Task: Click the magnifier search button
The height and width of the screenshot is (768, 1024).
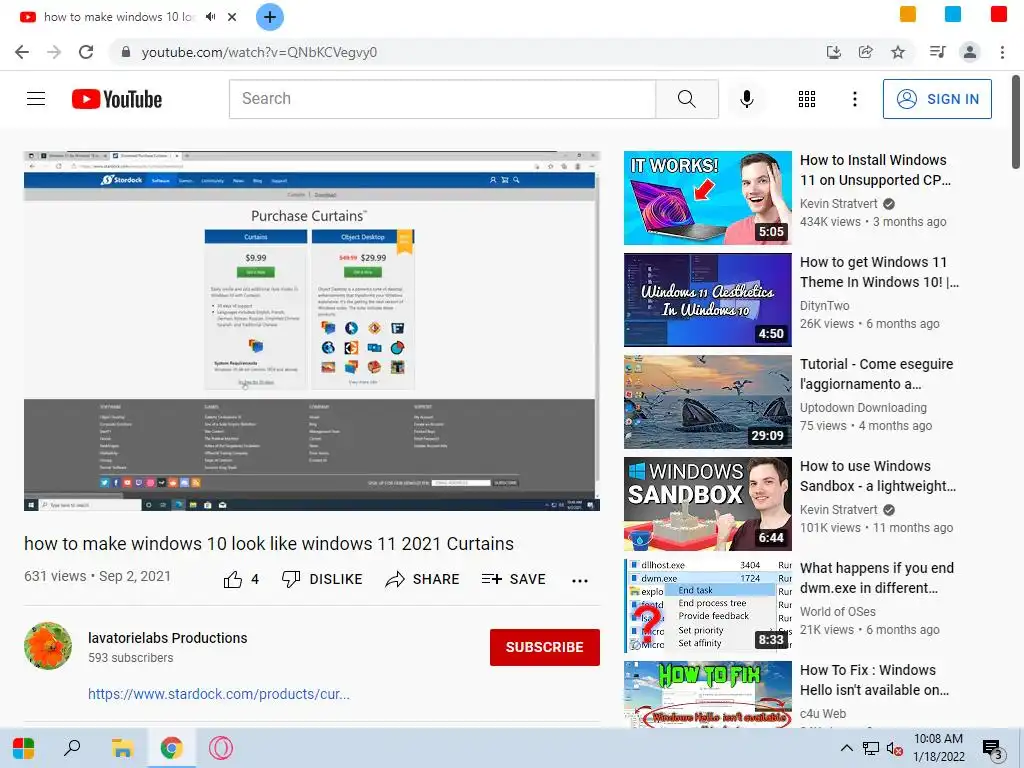Action: pyautogui.click(x=686, y=99)
